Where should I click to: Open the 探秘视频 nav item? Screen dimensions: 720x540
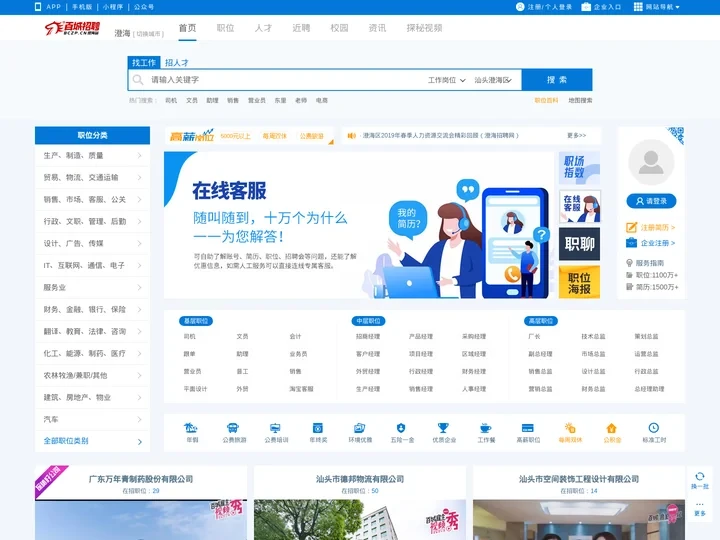(424, 28)
